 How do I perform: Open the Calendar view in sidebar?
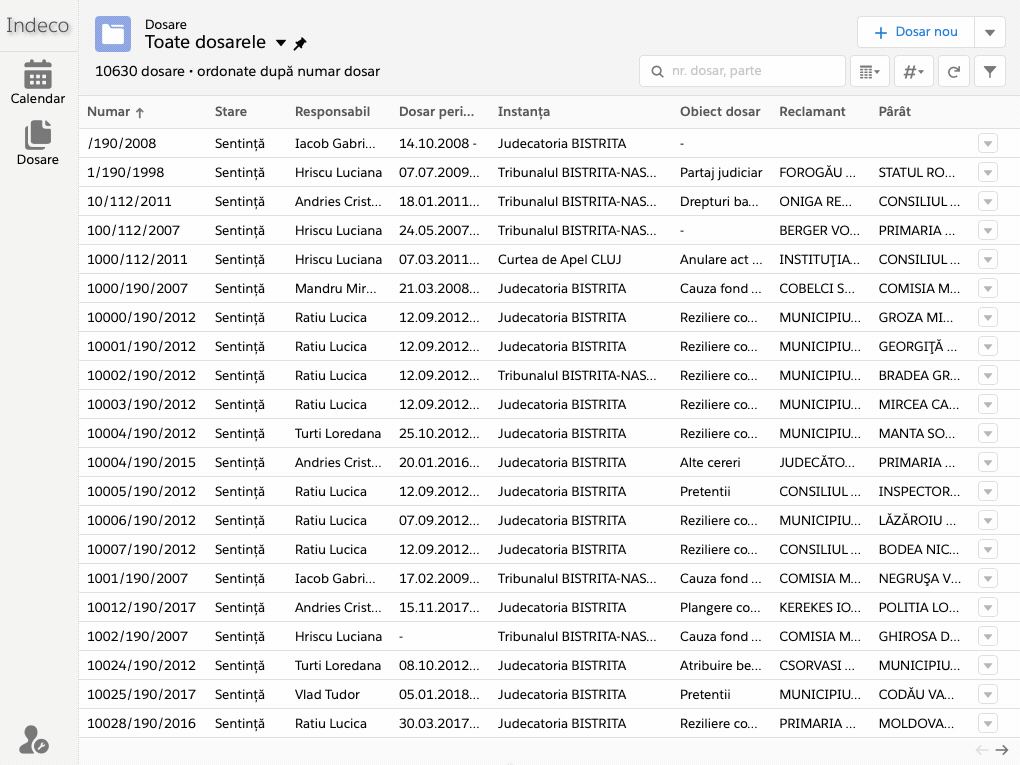[38, 82]
